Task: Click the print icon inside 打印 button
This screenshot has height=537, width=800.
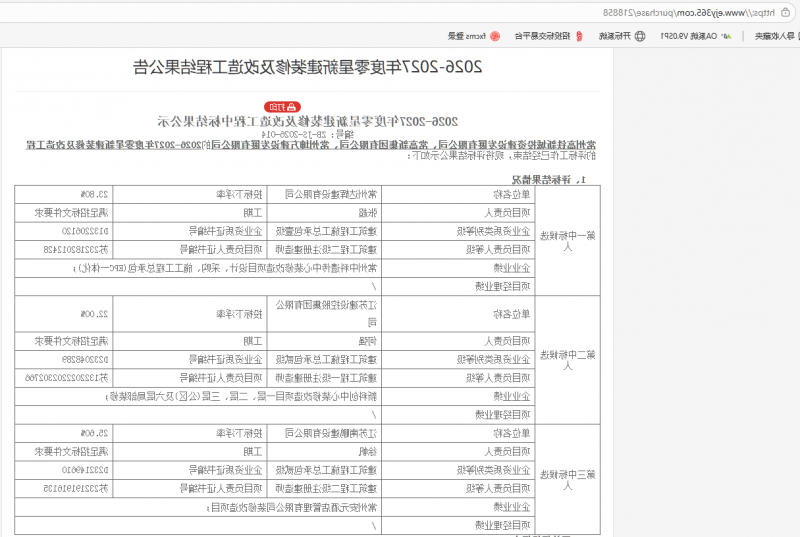Action: coord(291,107)
